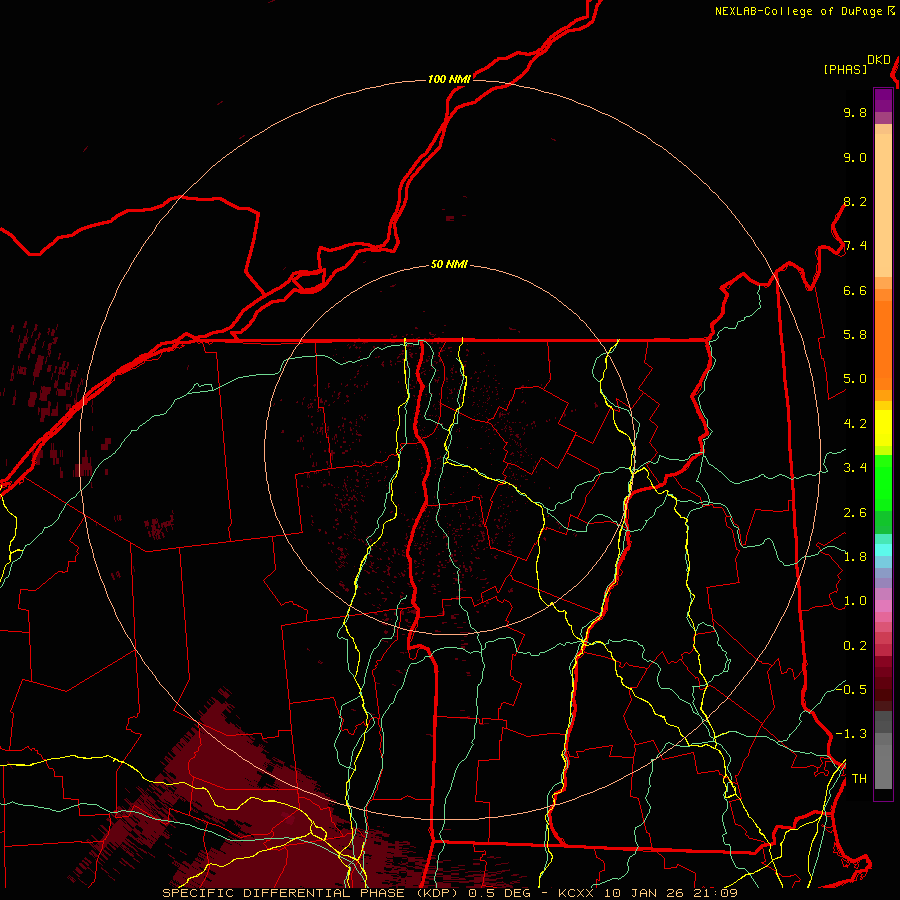This screenshot has height=900, width=900.
Task: Click the 50 NMI range ring label
Action: coord(449,264)
